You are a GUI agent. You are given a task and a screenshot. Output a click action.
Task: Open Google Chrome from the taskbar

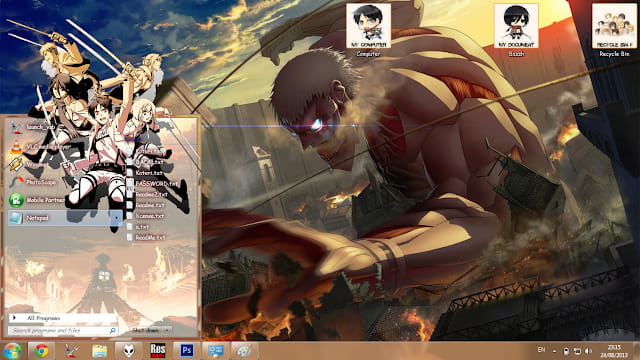click(x=41, y=351)
